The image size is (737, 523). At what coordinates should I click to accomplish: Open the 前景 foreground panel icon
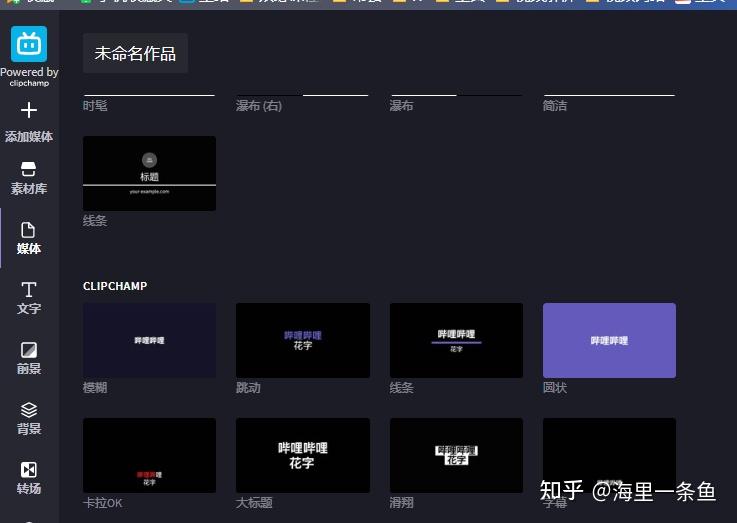coord(29,350)
